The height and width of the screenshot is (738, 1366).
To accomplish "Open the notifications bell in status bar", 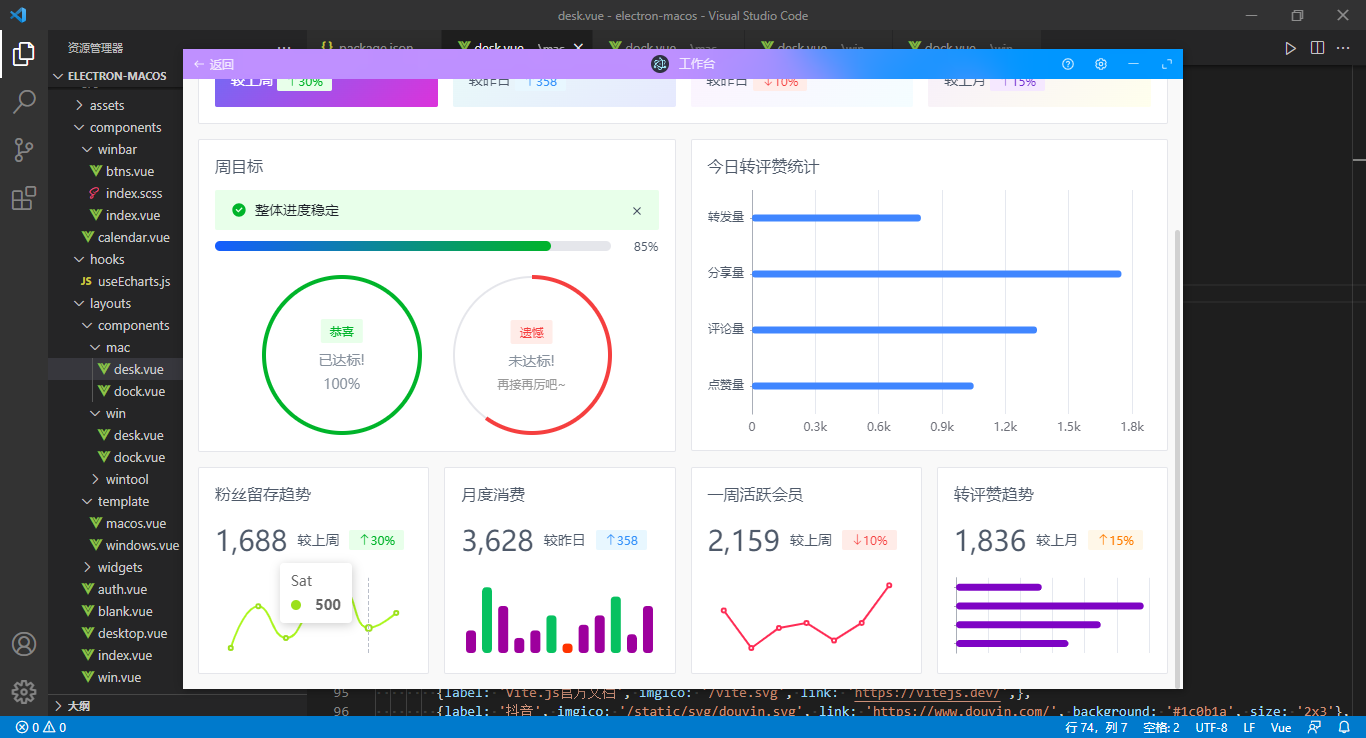I will pyautogui.click(x=1344, y=728).
